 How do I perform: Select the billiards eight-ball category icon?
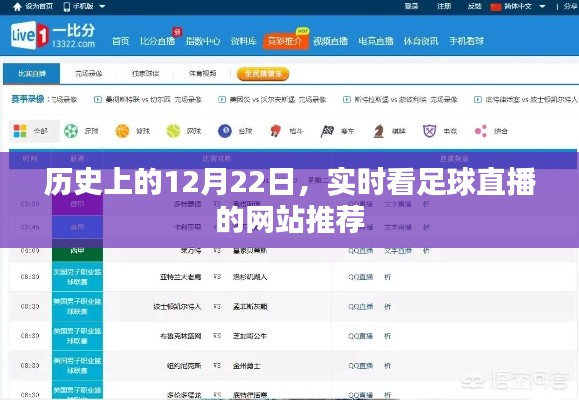coord(225,131)
